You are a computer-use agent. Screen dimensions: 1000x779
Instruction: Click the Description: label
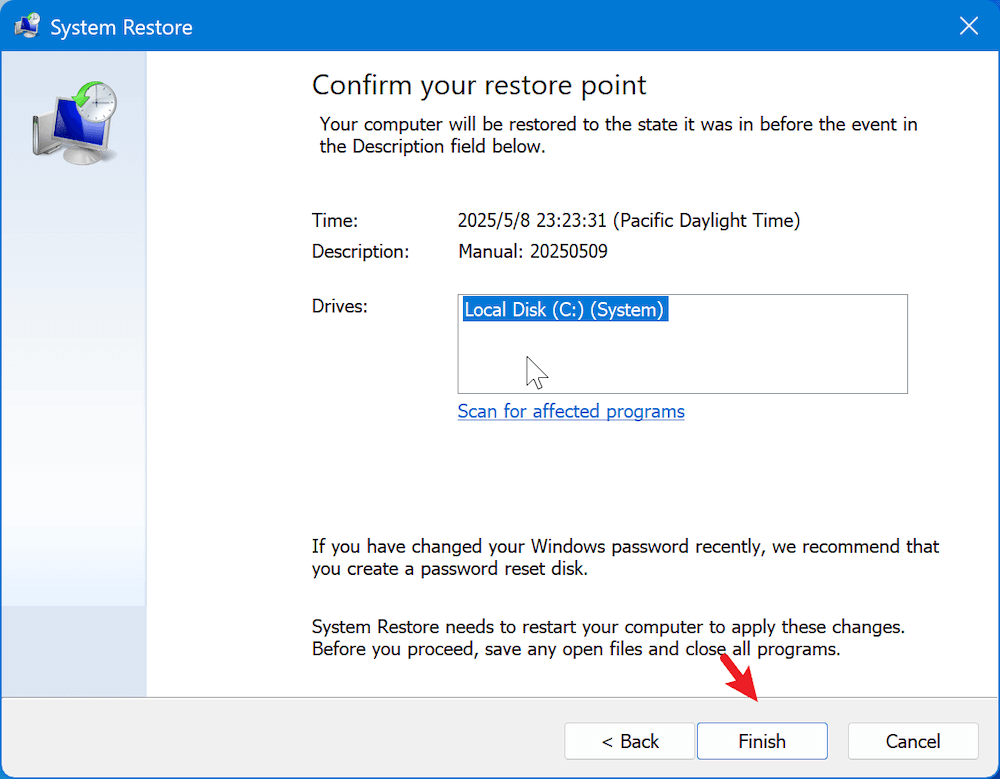tap(360, 251)
